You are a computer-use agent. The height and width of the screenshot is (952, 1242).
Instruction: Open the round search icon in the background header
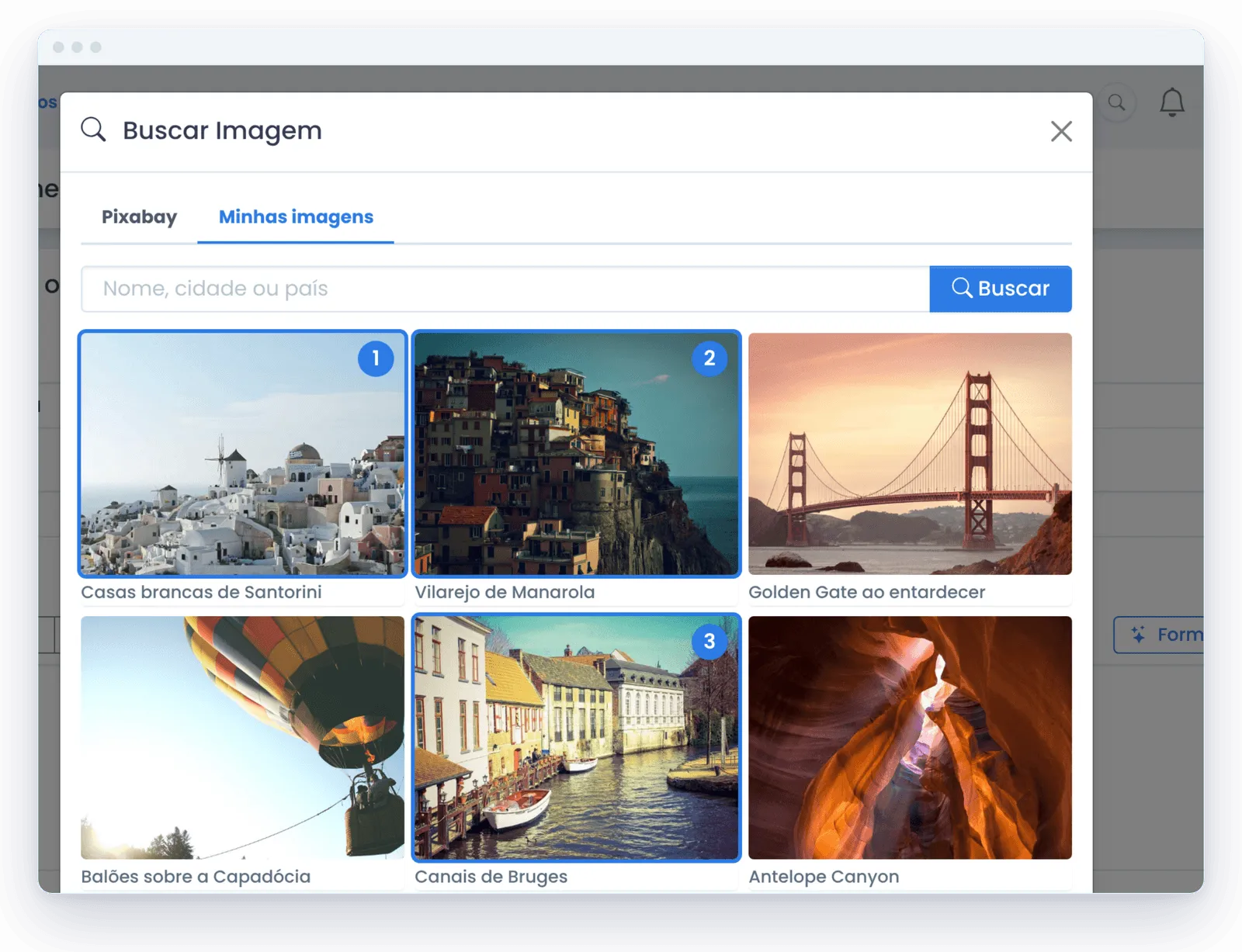click(1116, 102)
